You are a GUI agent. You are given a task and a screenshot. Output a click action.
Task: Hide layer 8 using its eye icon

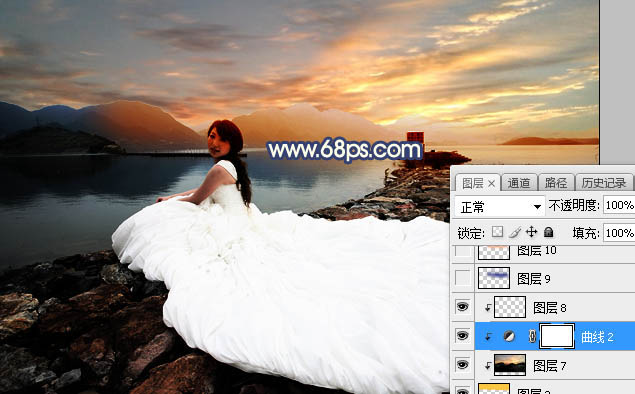click(462, 307)
